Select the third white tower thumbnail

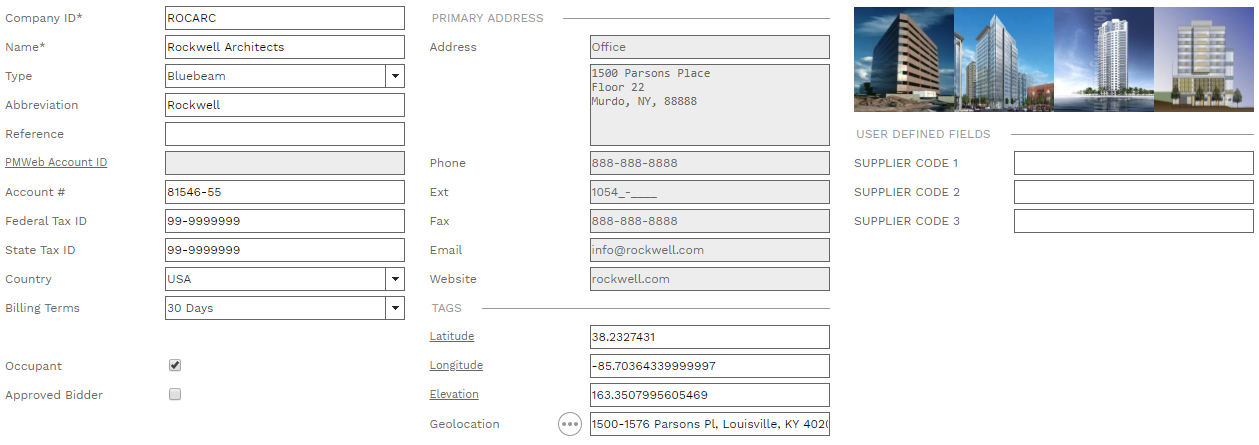tap(1104, 59)
